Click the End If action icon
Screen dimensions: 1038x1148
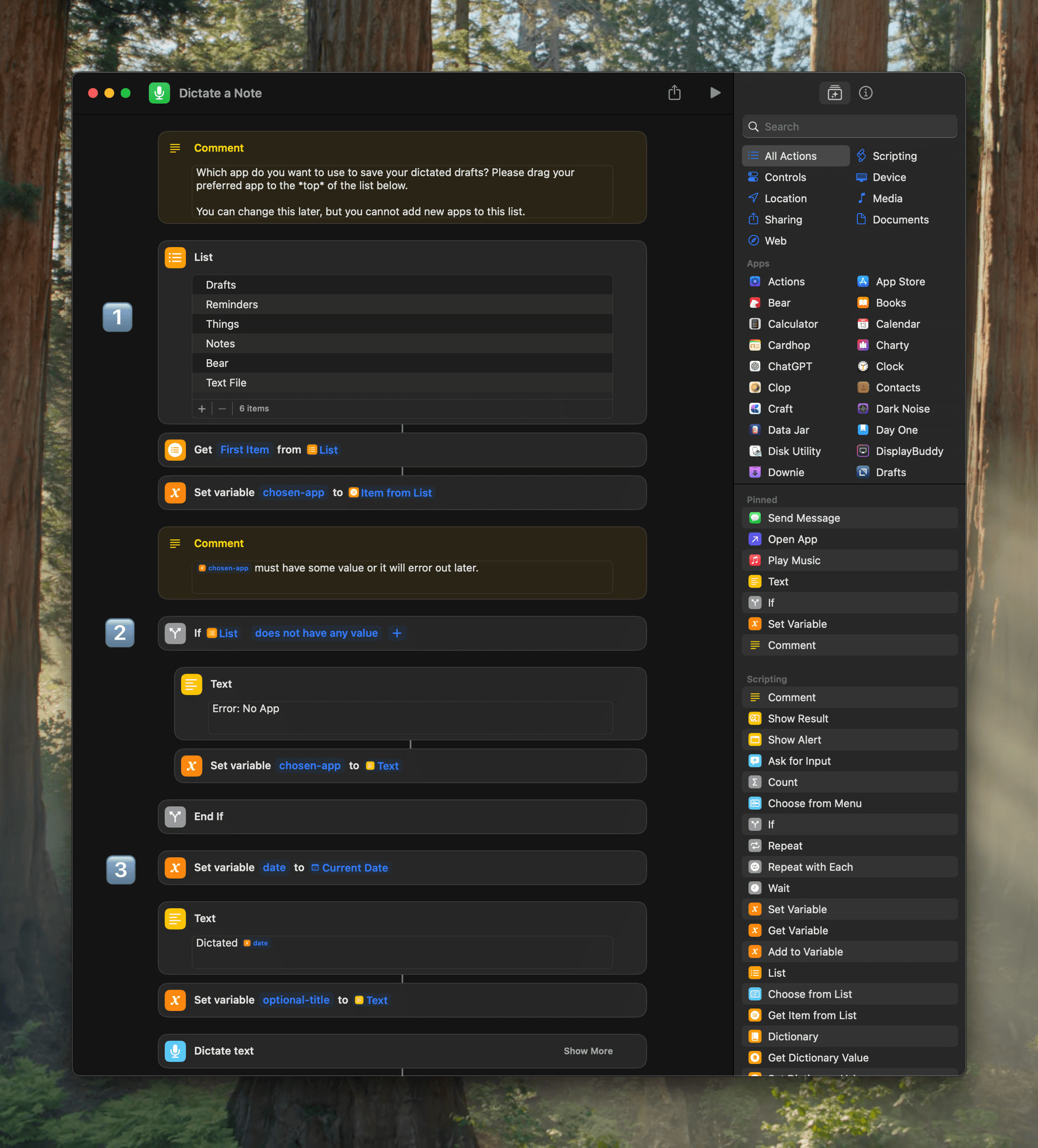tap(175, 816)
